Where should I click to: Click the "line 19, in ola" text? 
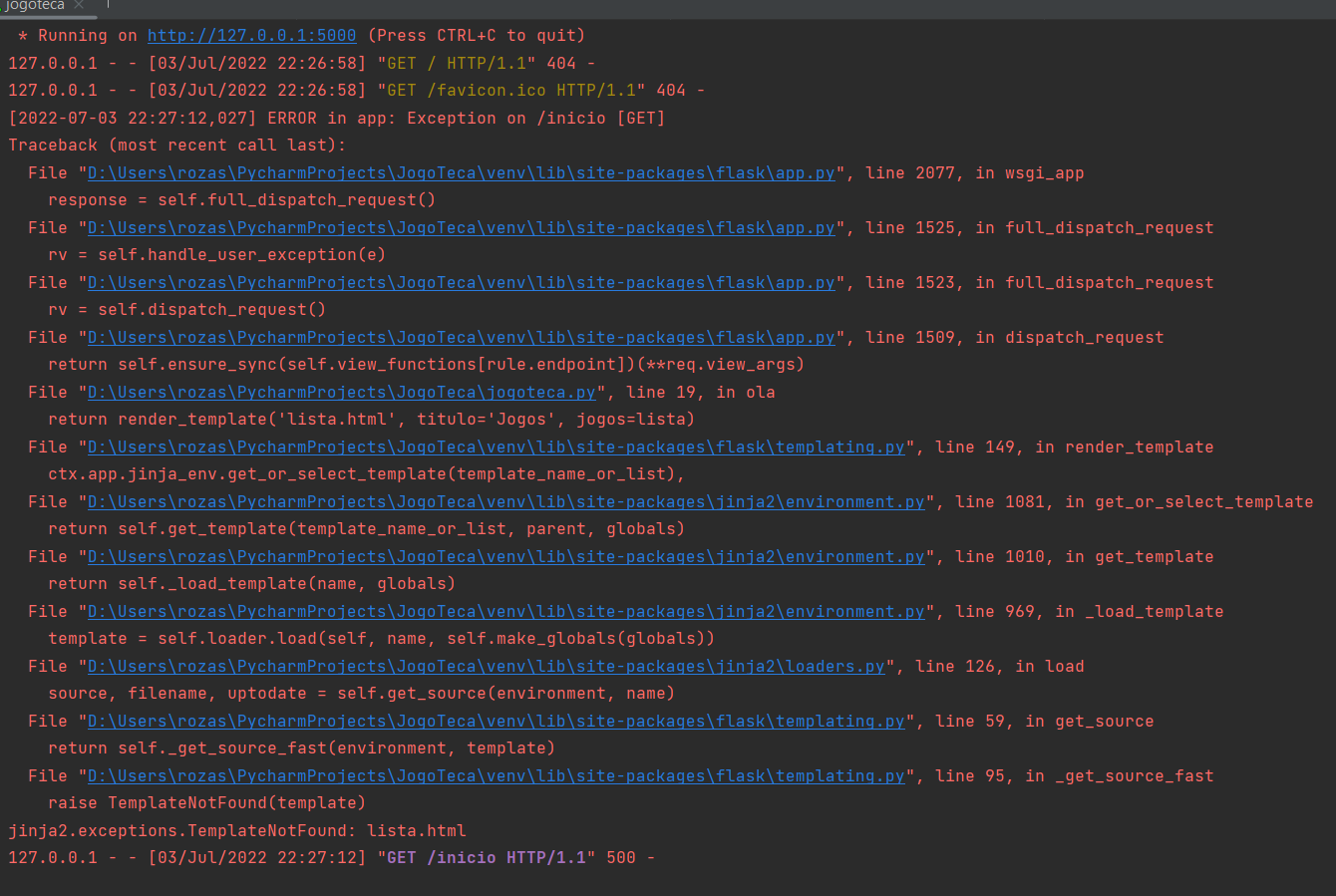pos(701,393)
